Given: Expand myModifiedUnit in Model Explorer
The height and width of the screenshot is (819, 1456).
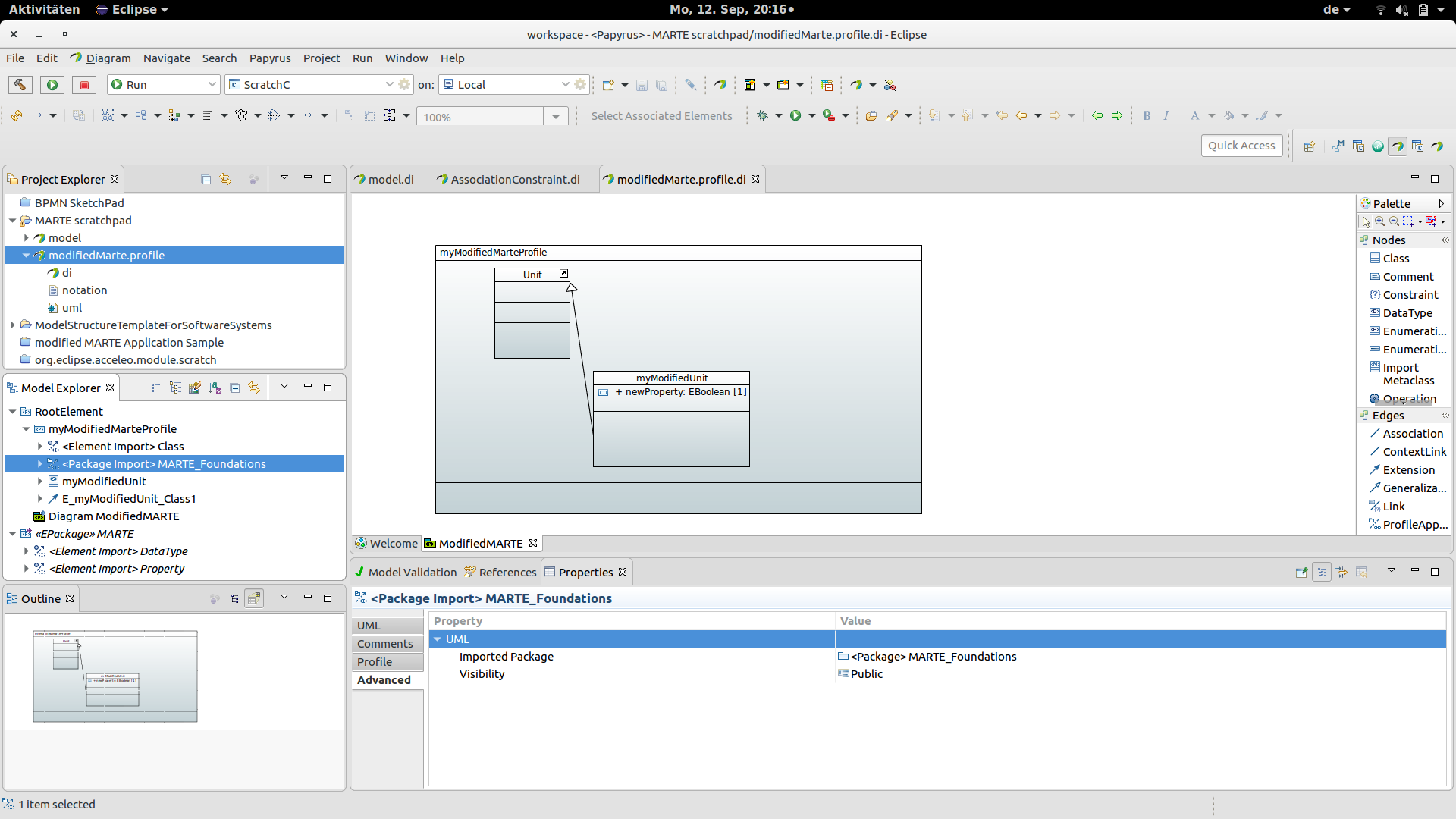Looking at the screenshot, I should tap(40, 482).
